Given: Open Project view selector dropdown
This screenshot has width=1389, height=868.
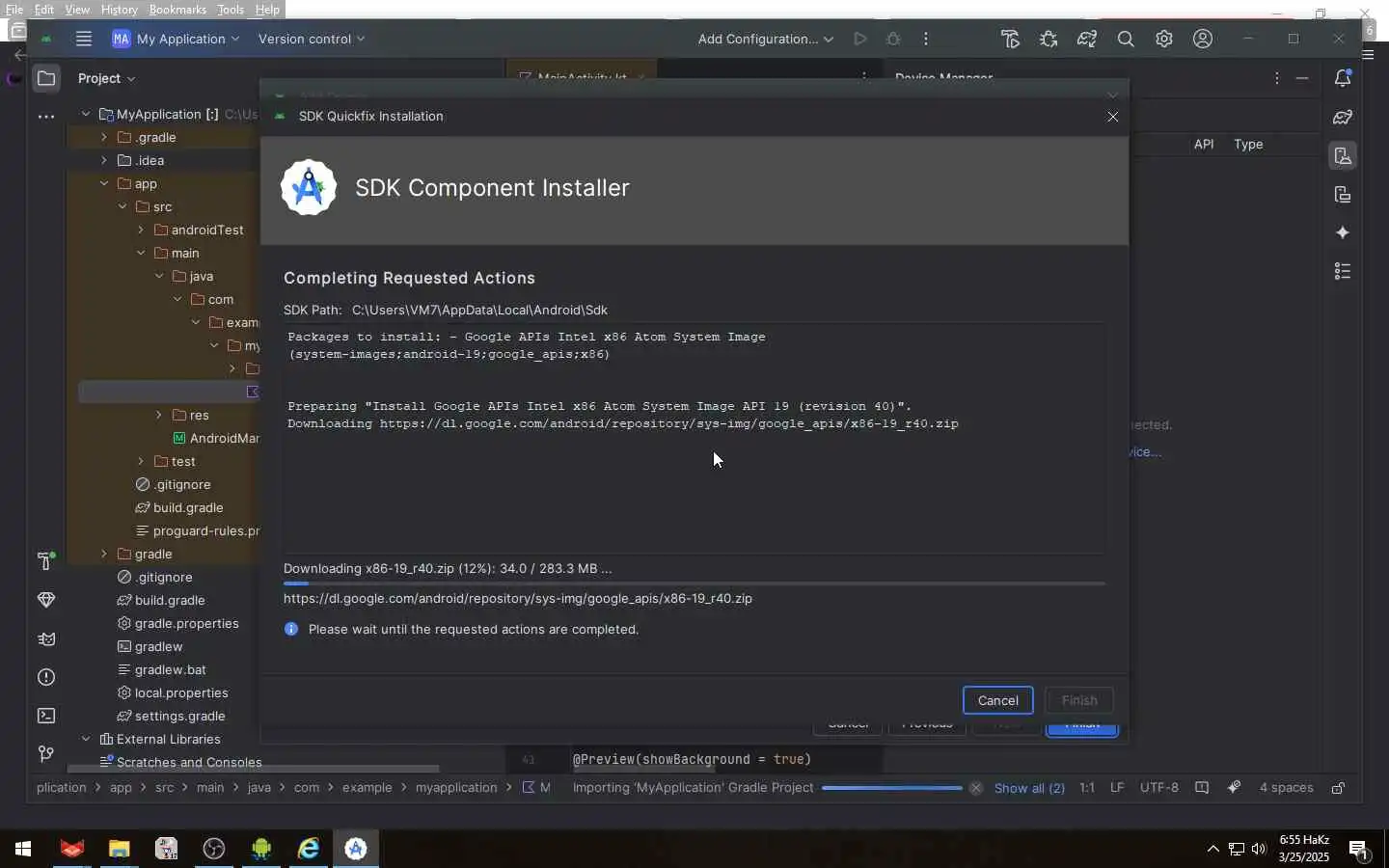Looking at the screenshot, I should coord(106,78).
